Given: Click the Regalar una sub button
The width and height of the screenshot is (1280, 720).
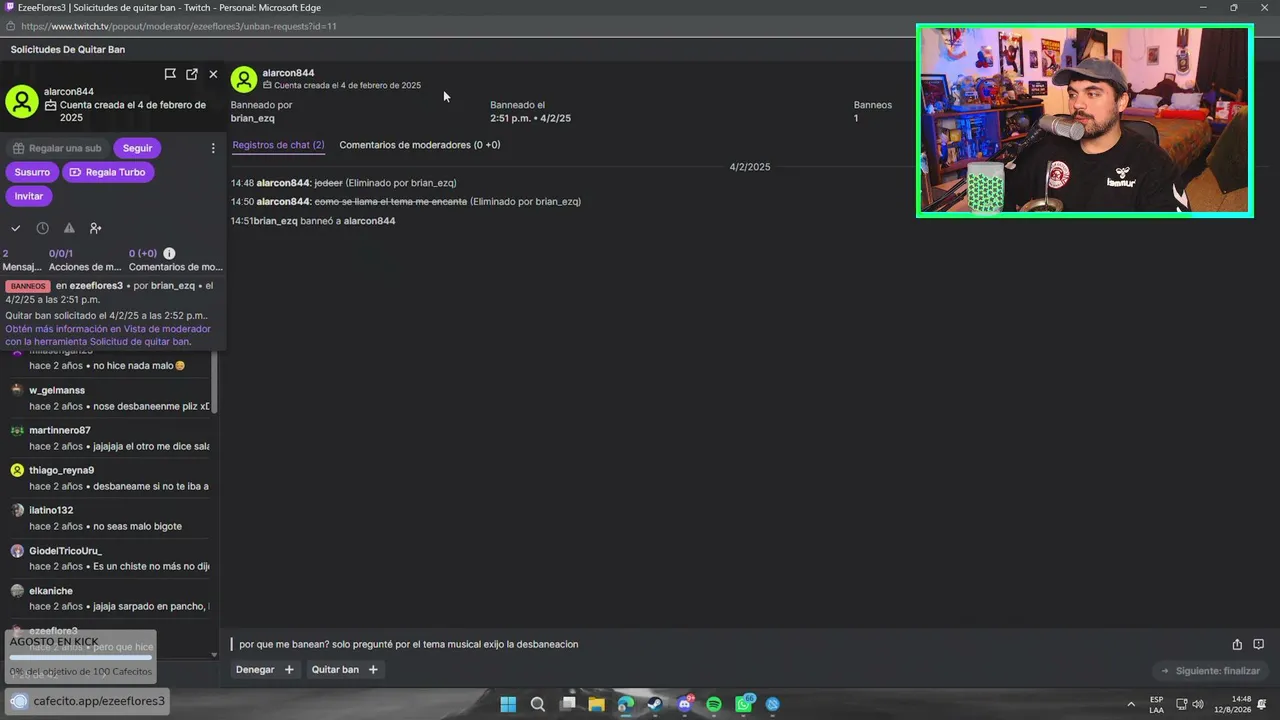Looking at the screenshot, I should (57, 148).
